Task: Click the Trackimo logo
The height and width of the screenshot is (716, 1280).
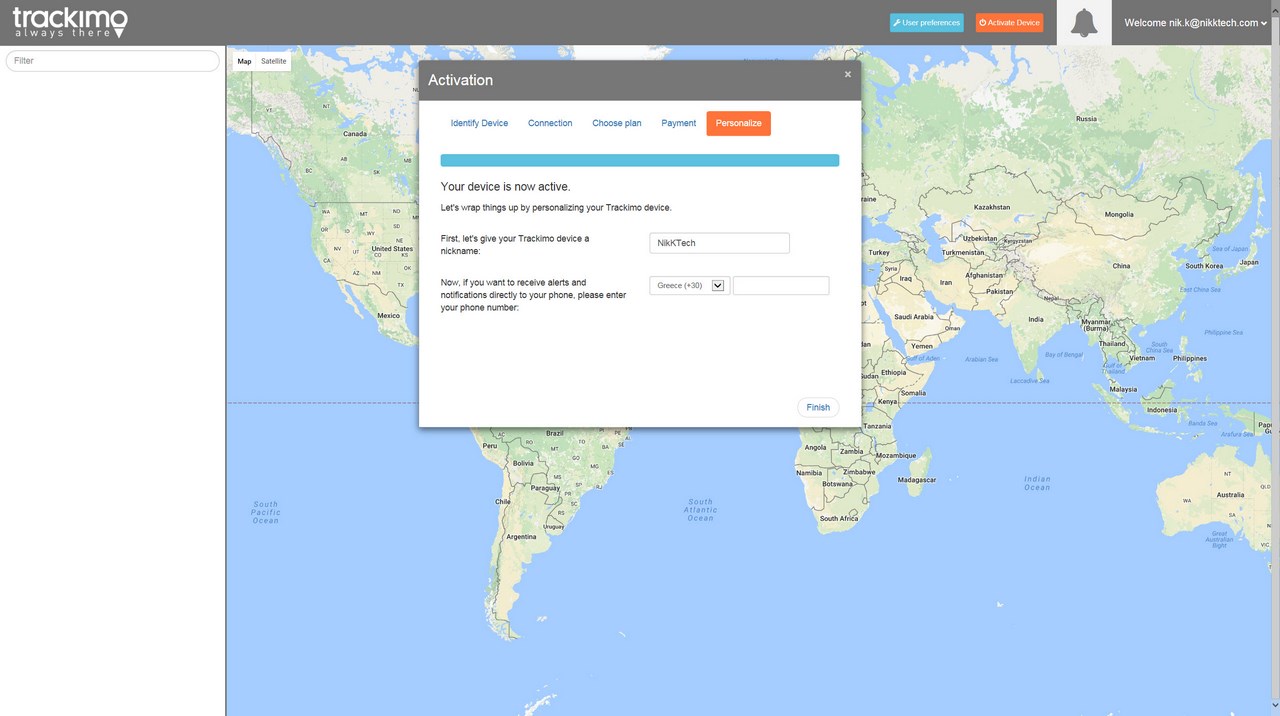Action: click(70, 22)
